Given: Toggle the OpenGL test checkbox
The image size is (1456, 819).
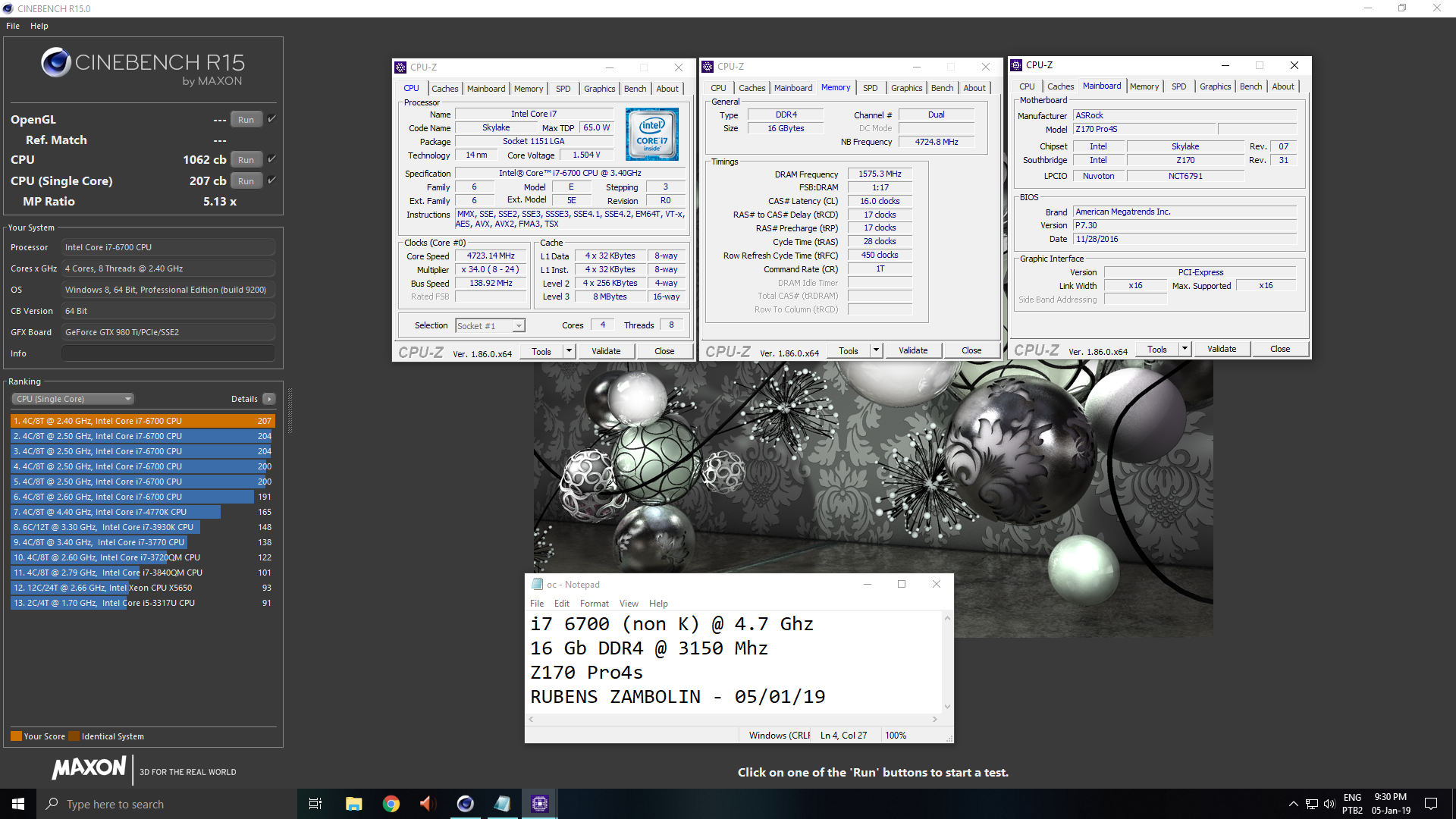Looking at the screenshot, I should (271, 119).
